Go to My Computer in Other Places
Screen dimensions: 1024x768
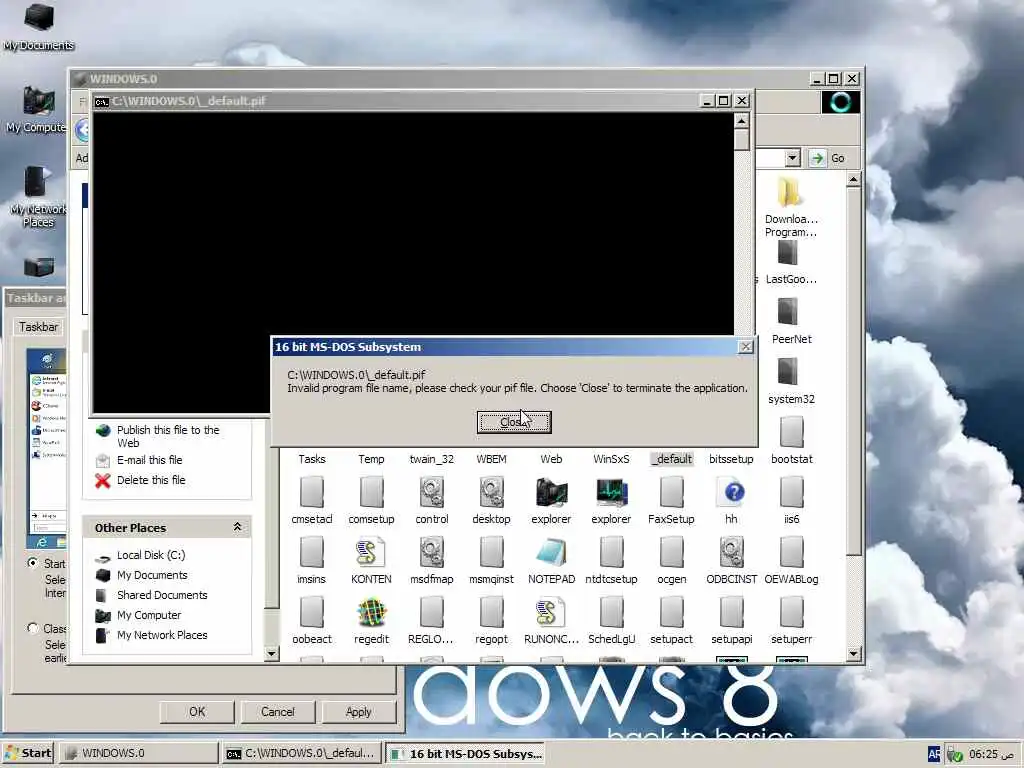coord(148,615)
